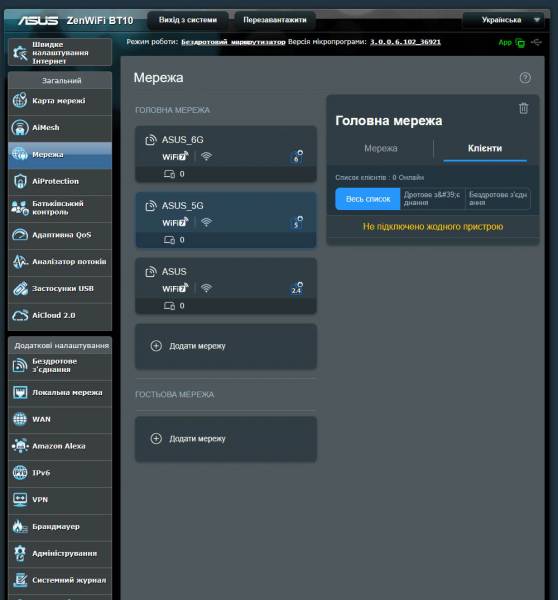Click the ГОСТЬОВА МЕРЕЖА section label

[x=175, y=395]
